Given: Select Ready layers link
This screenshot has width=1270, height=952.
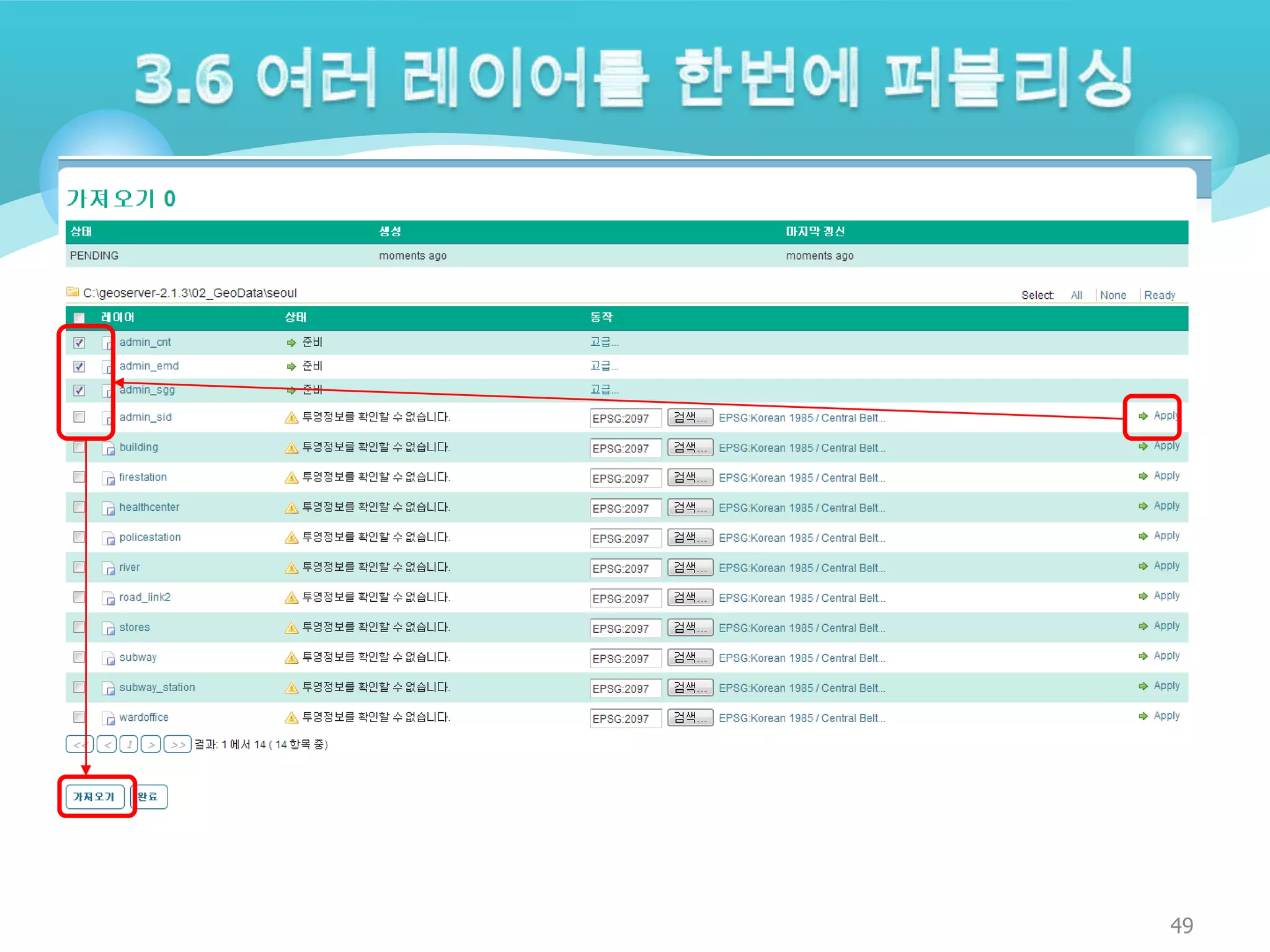Looking at the screenshot, I should (1159, 296).
